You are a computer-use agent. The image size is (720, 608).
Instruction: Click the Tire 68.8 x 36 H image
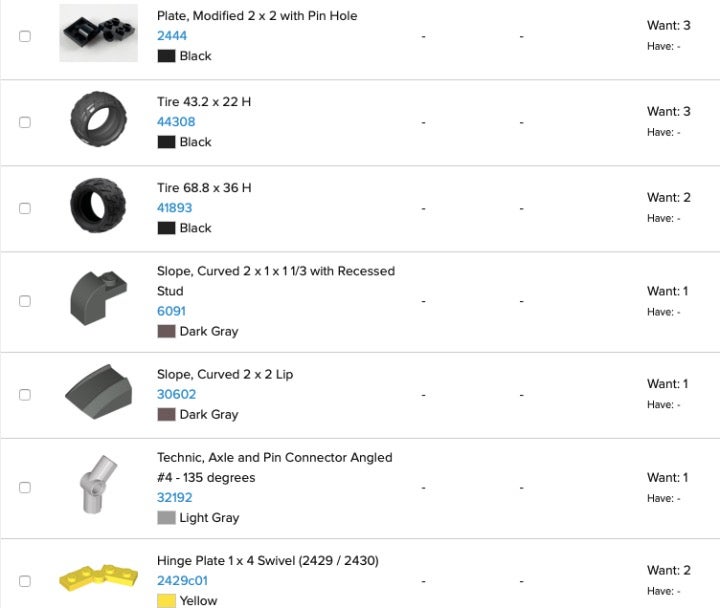click(x=98, y=205)
